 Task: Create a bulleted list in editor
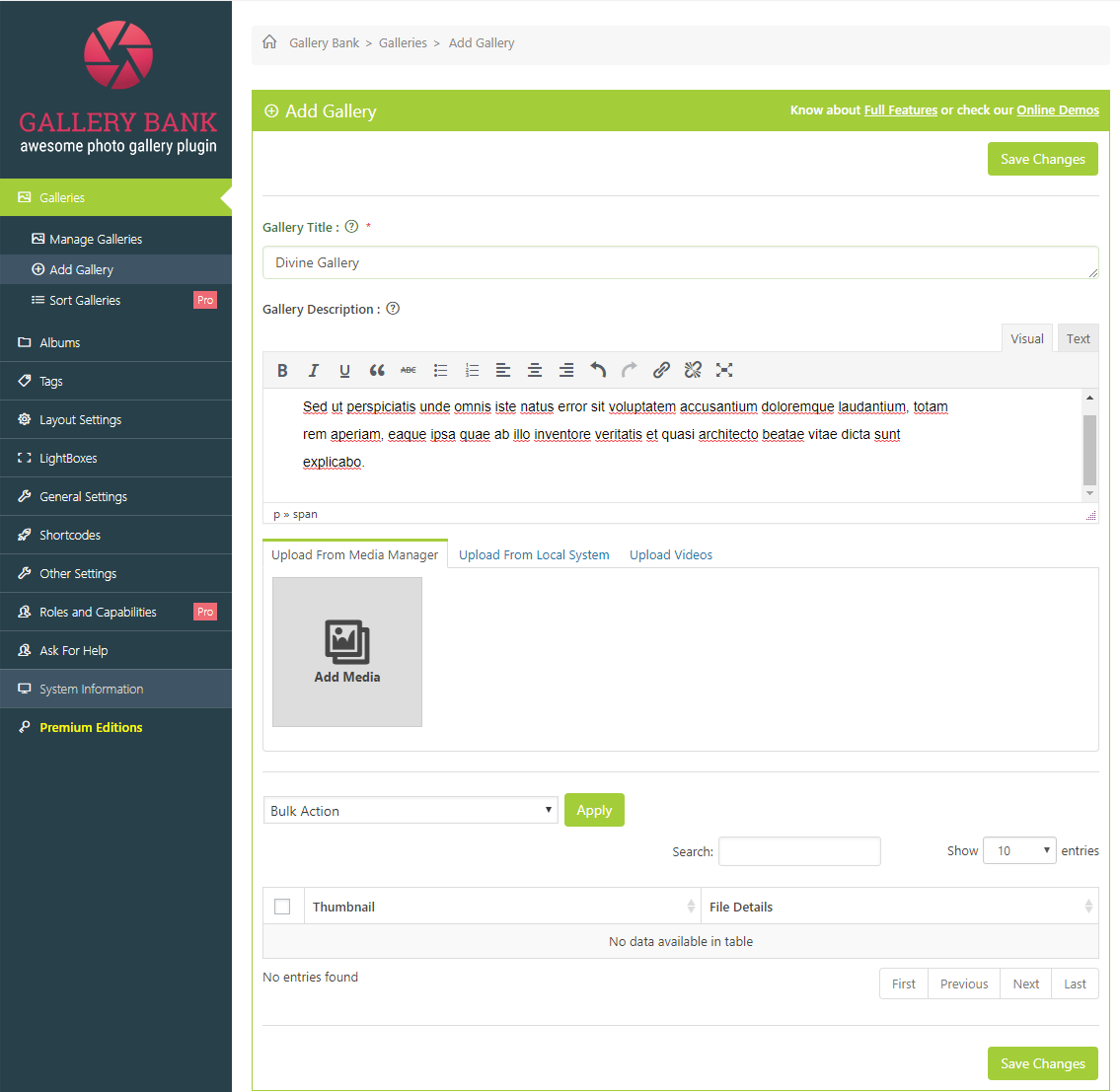[440, 370]
